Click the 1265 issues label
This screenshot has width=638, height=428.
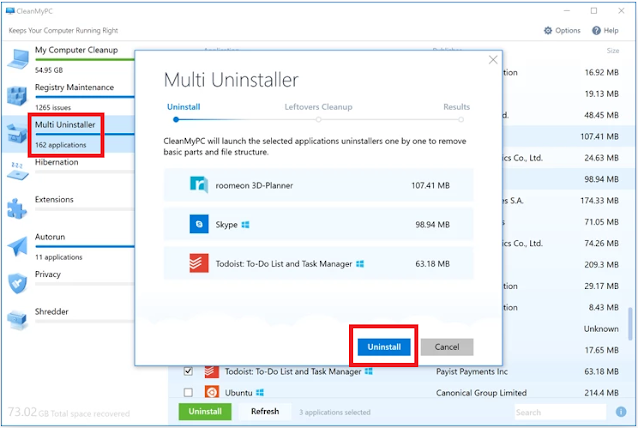tap(53, 107)
